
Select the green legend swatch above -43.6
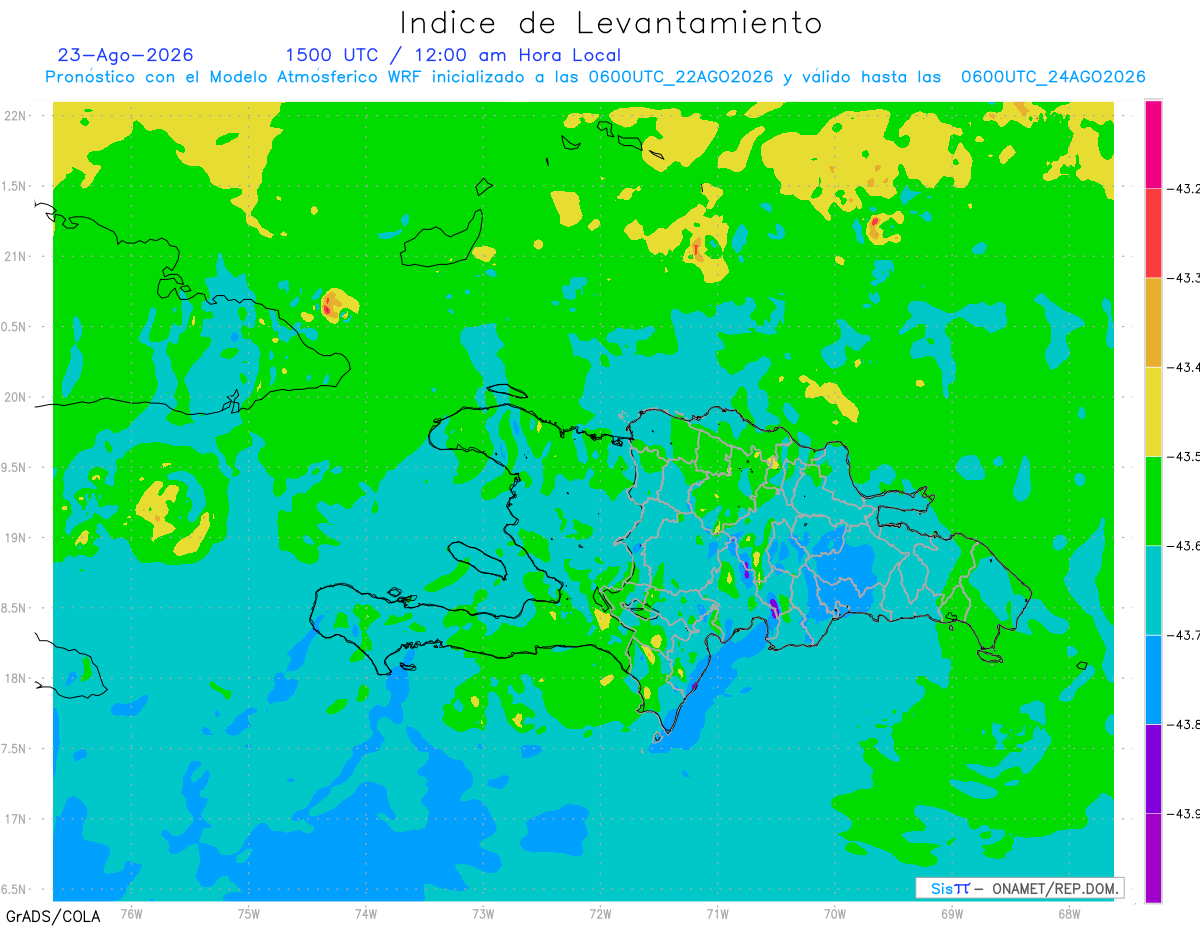pos(1153,500)
